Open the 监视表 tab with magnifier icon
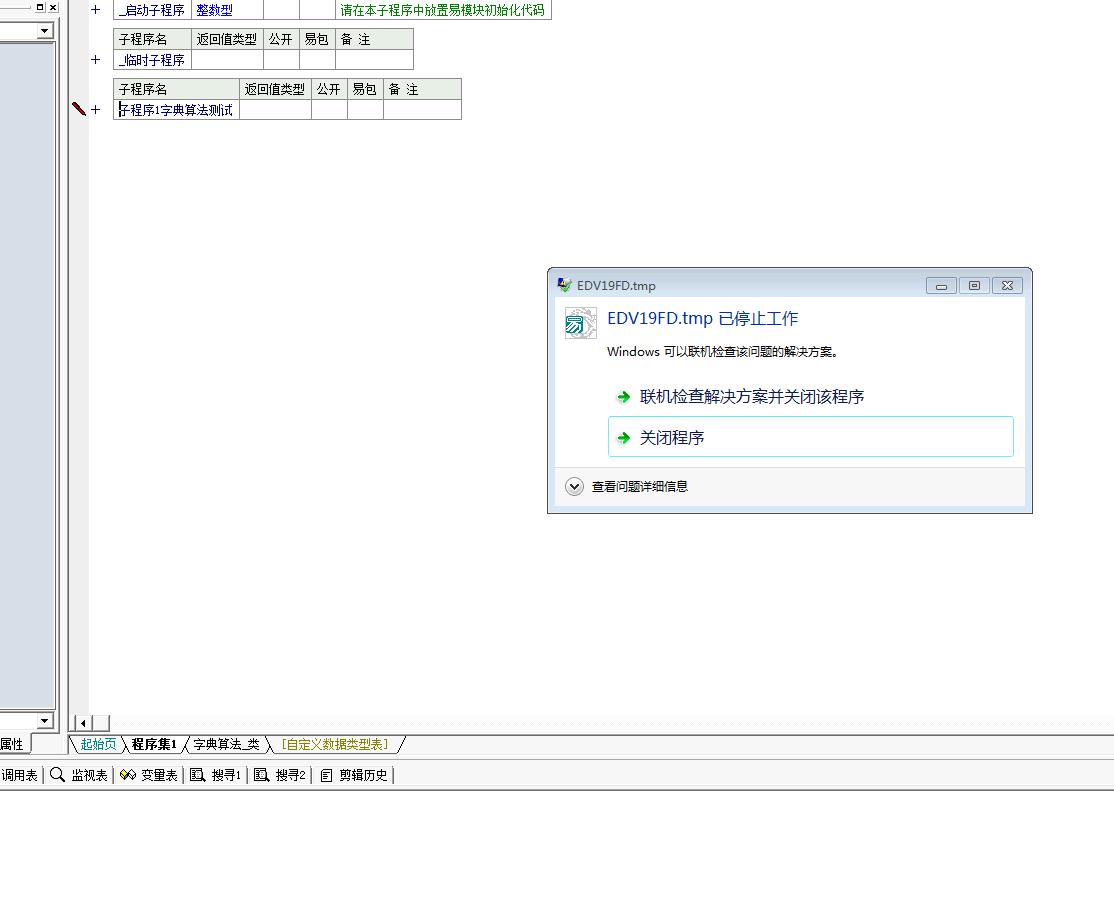1114x915 pixels. pyautogui.click(x=79, y=775)
